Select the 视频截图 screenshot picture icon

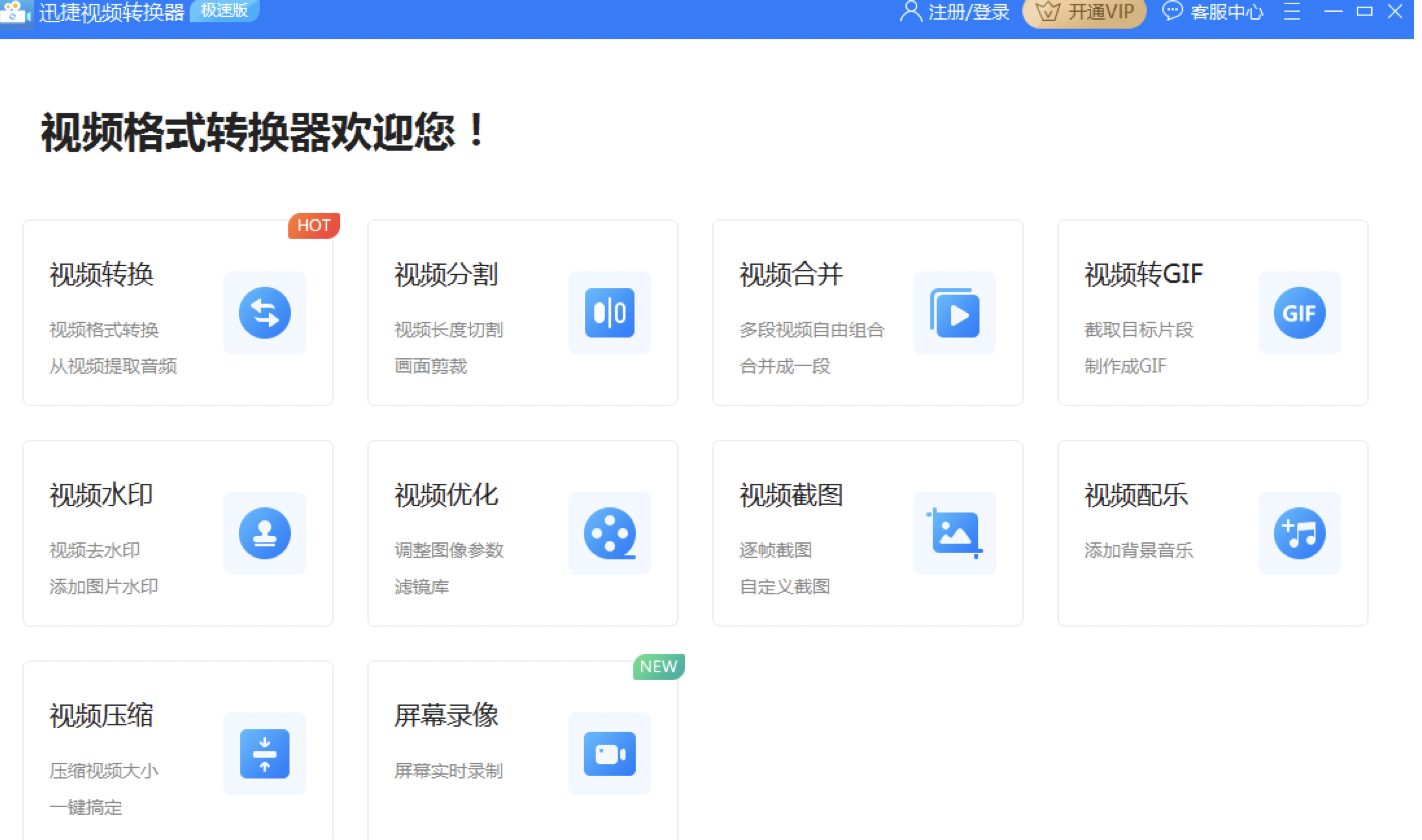click(954, 533)
